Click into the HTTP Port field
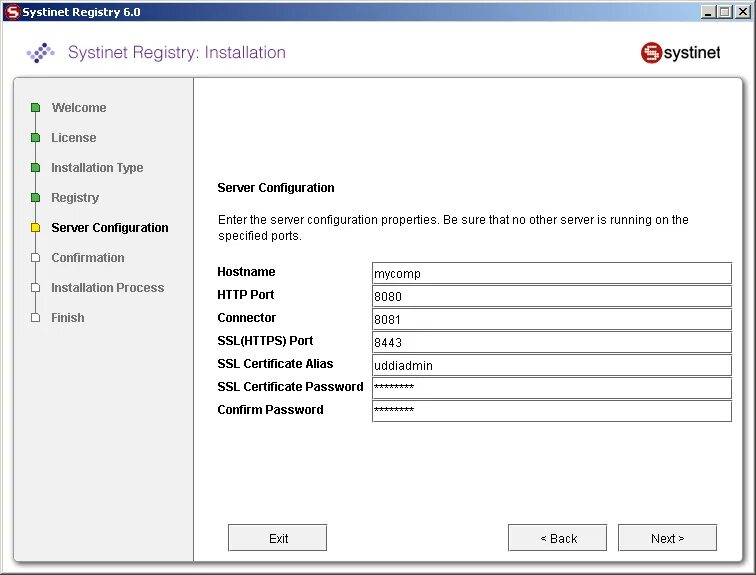The height and width of the screenshot is (575, 756). (x=552, y=296)
